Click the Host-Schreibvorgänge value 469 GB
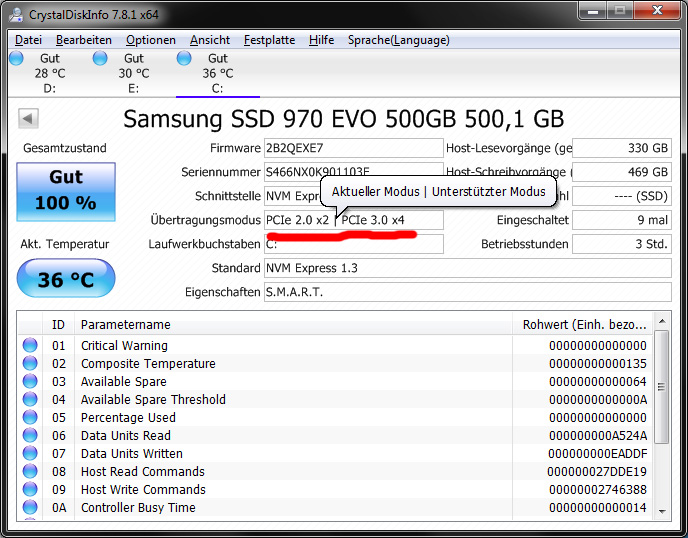This screenshot has width=688, height=538. pos(622,172)
